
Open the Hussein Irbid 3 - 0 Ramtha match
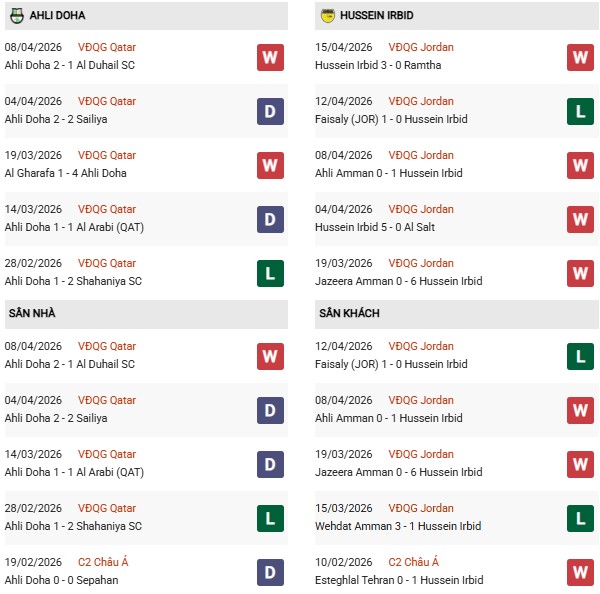click(x=380, y=65)
